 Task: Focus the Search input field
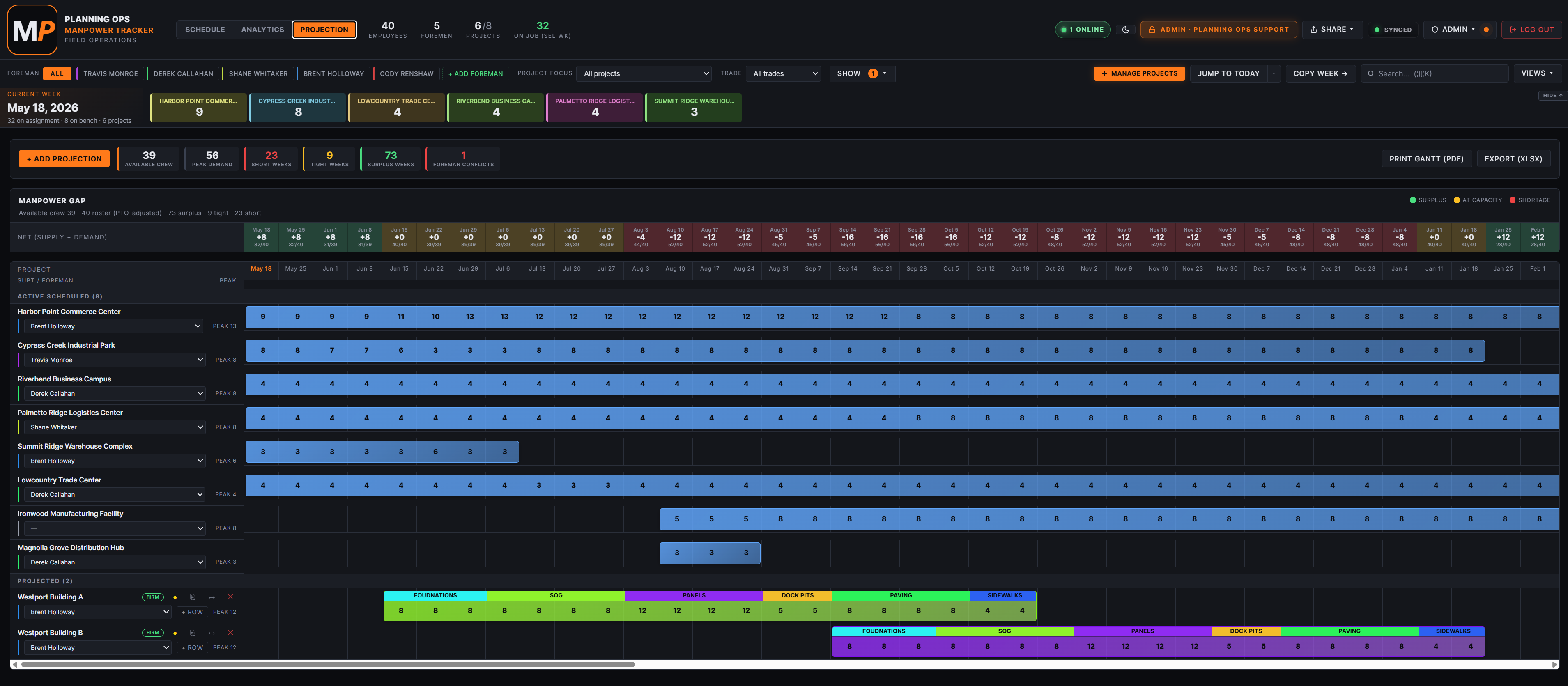tap(1434, 73)
